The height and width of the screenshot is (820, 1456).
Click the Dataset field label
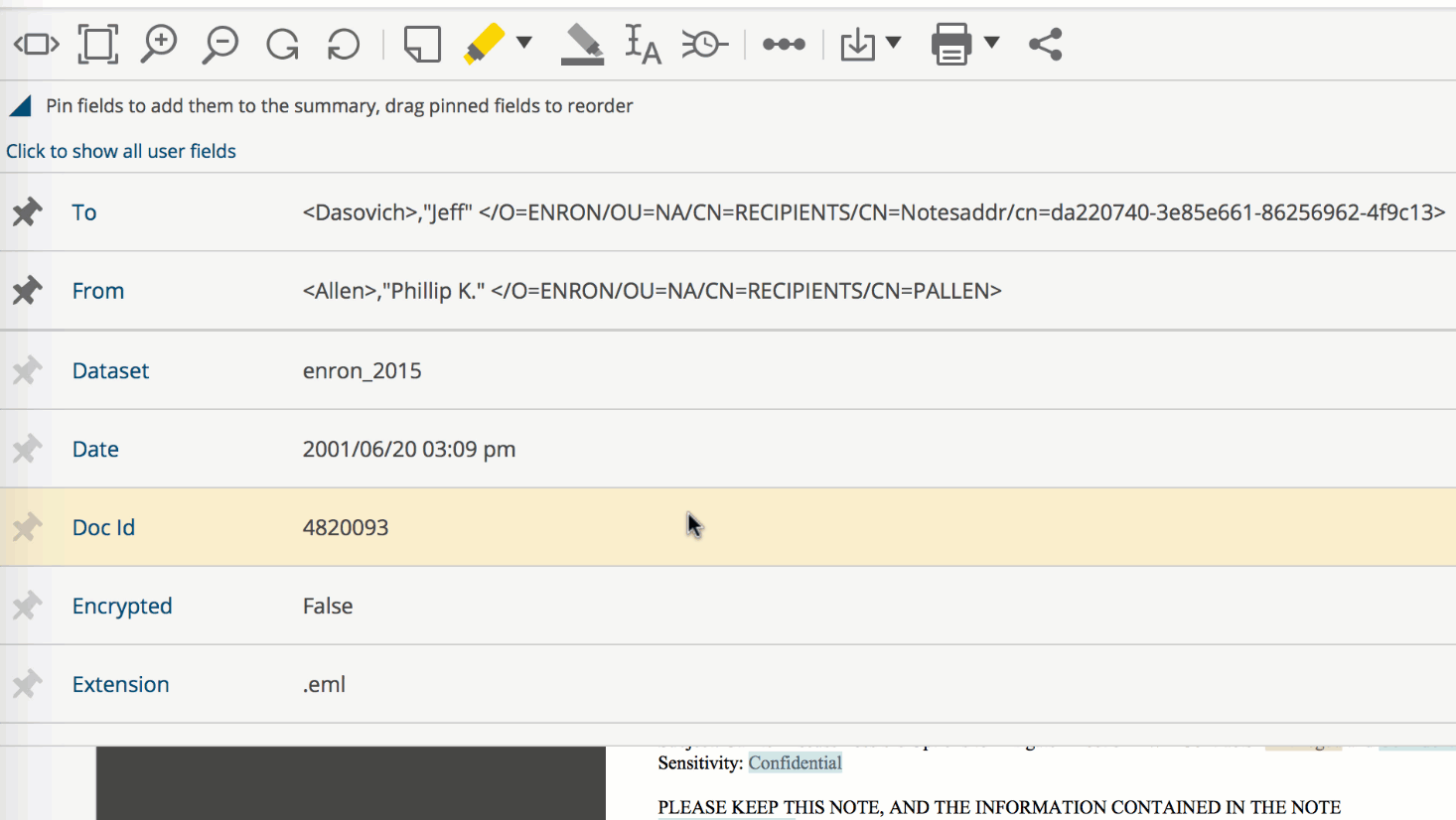(110, 370)
